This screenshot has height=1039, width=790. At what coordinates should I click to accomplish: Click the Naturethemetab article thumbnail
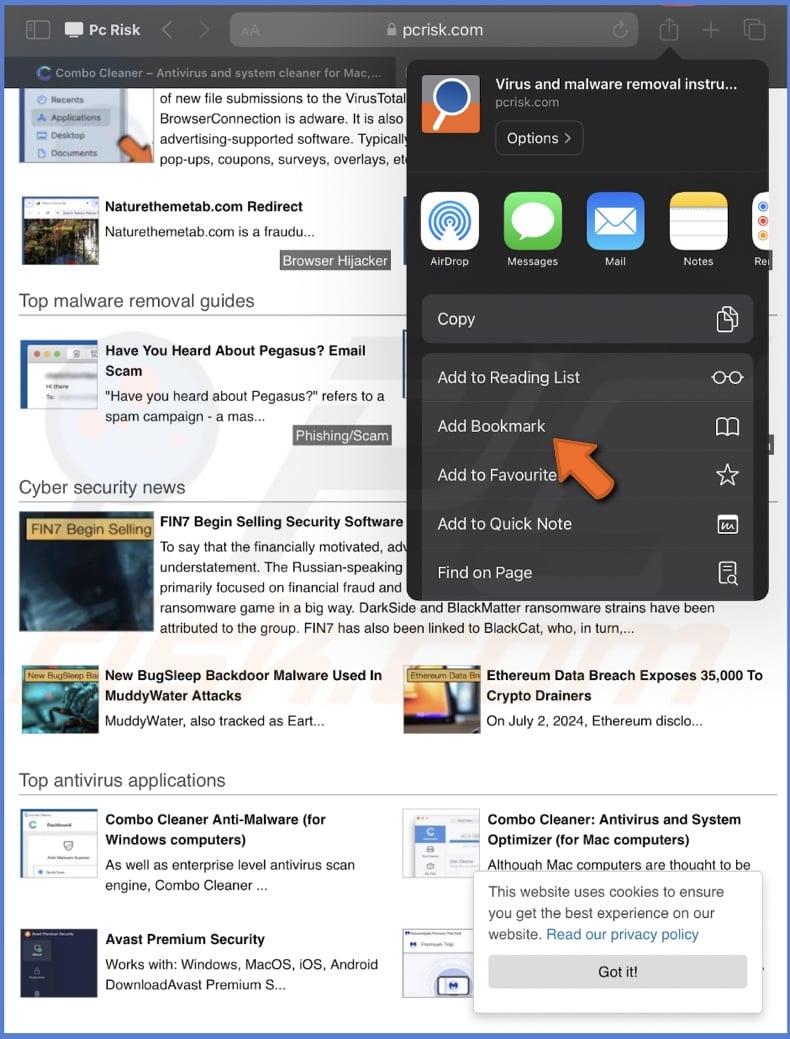60,230
